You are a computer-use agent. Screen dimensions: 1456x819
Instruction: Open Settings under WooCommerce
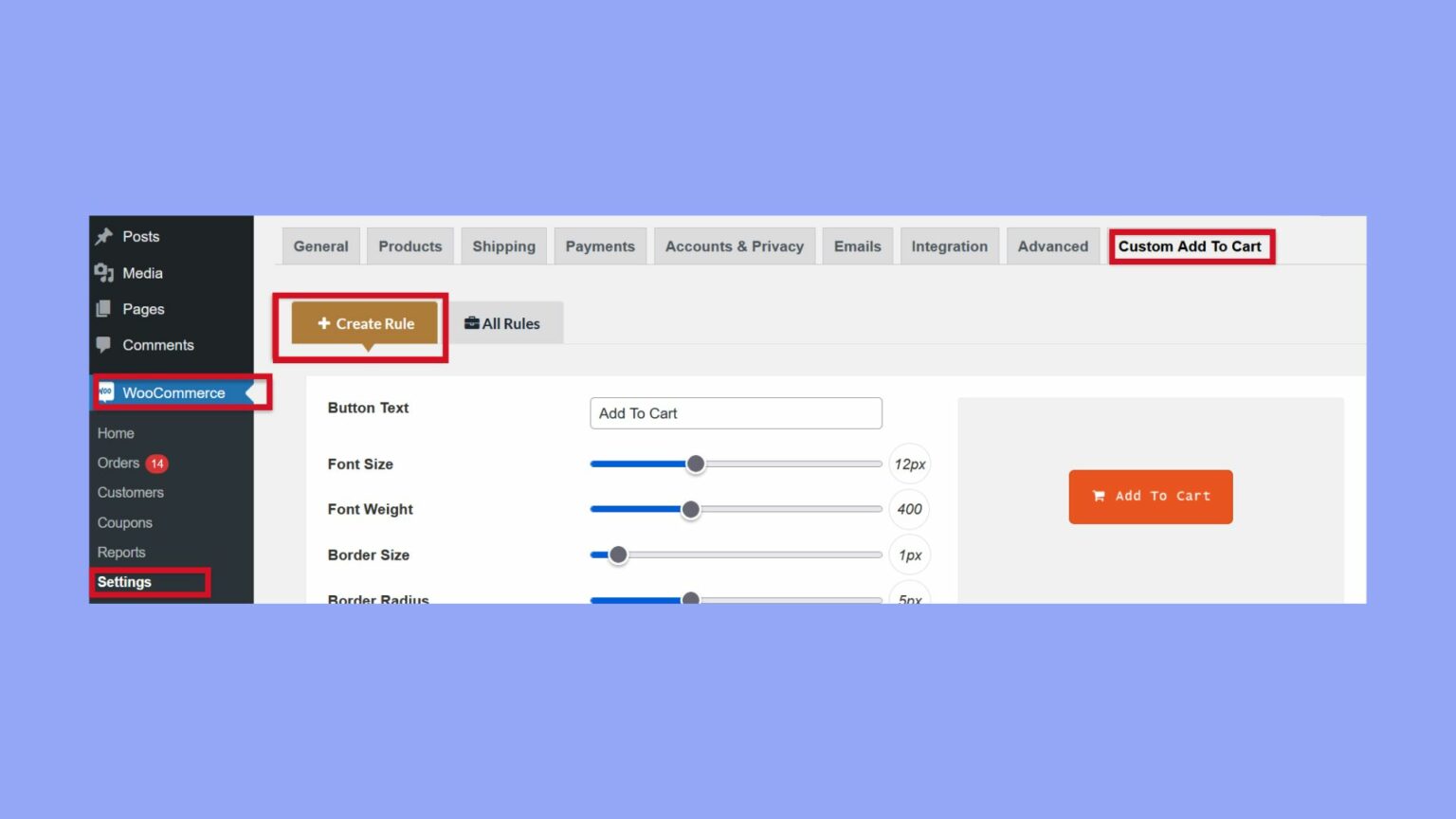pyautogui.click(x=124, y=581)
